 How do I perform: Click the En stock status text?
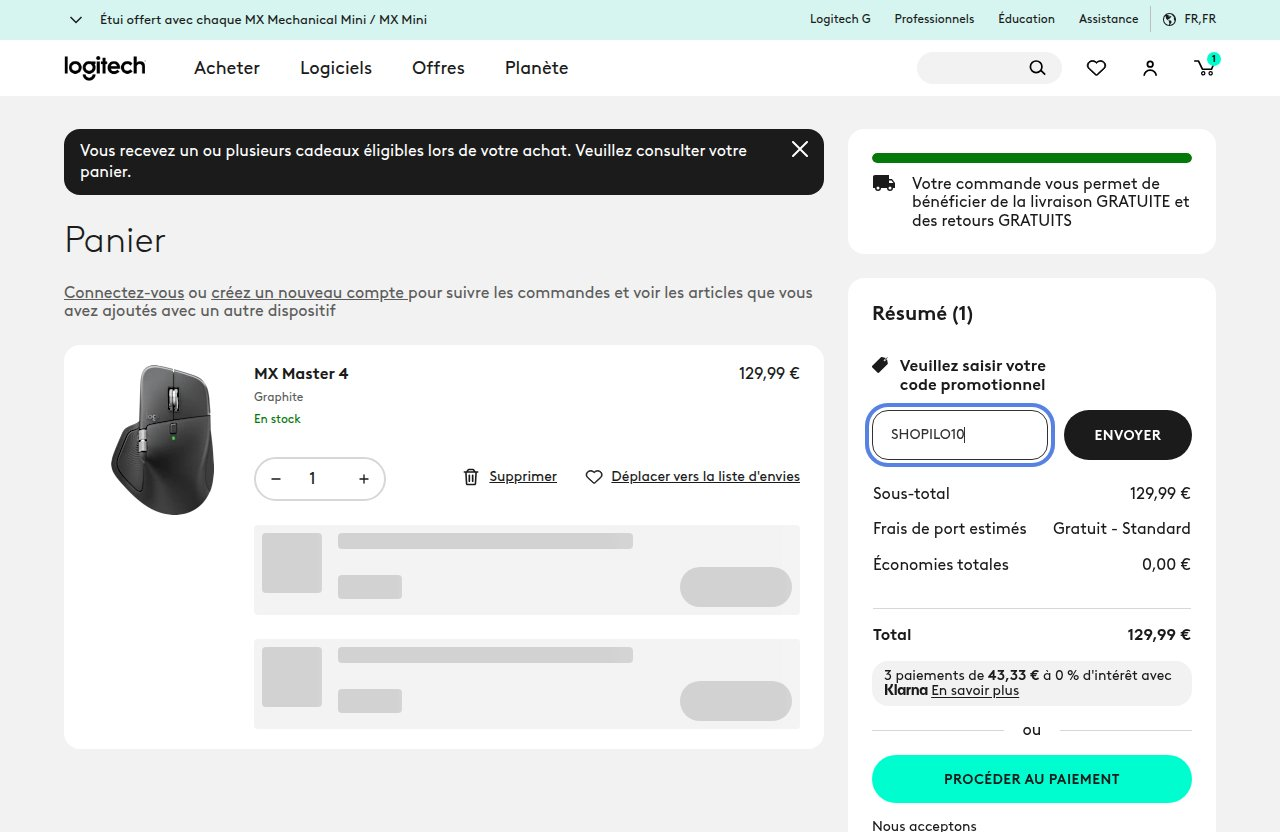point(277,419)
